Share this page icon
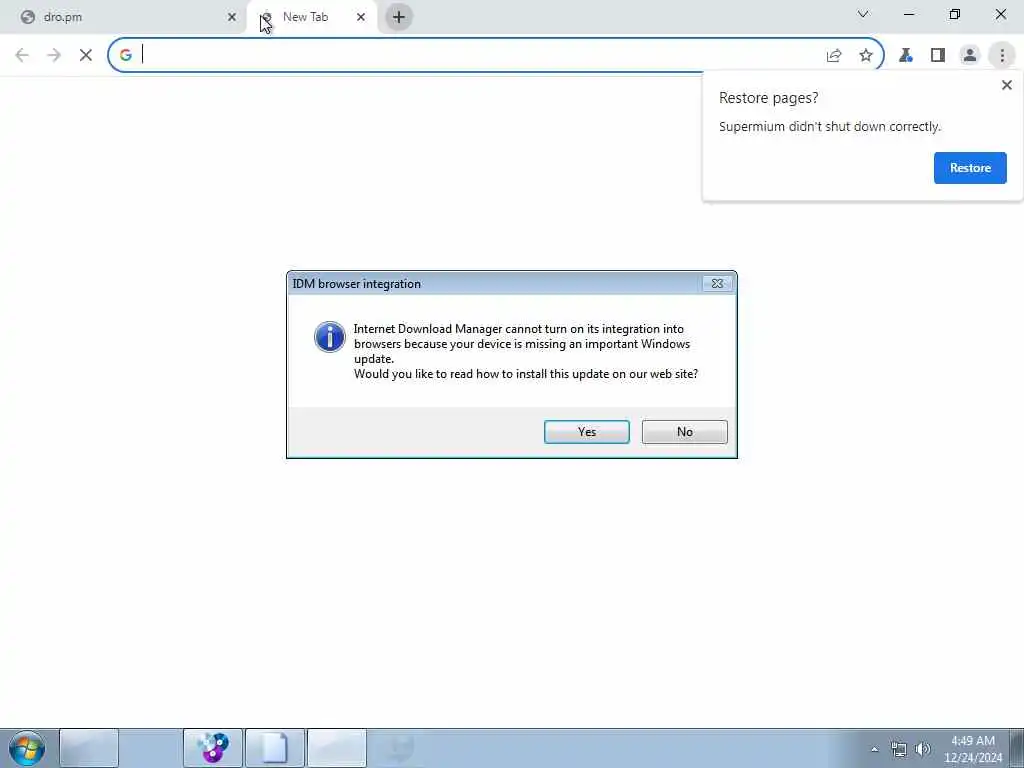 point(834,56)
